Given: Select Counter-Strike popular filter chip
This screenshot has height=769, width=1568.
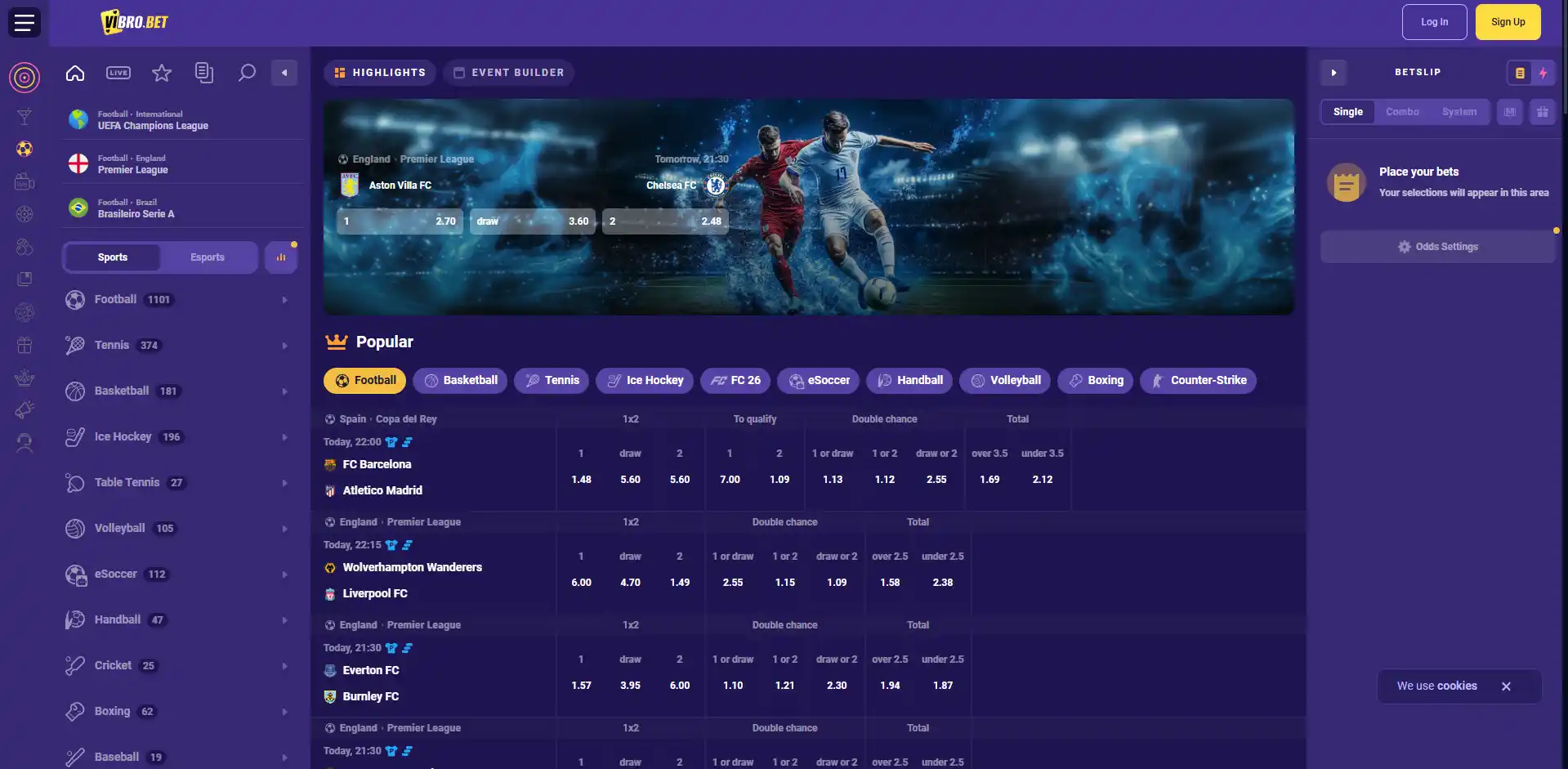Looking at the screenshot, I should pos(1199,381).
